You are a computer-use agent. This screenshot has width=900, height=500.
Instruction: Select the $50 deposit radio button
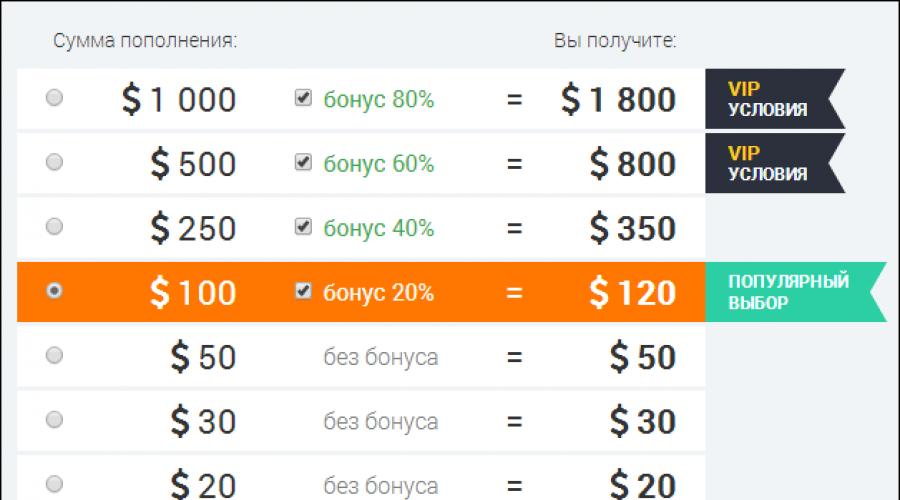(55, 354)
